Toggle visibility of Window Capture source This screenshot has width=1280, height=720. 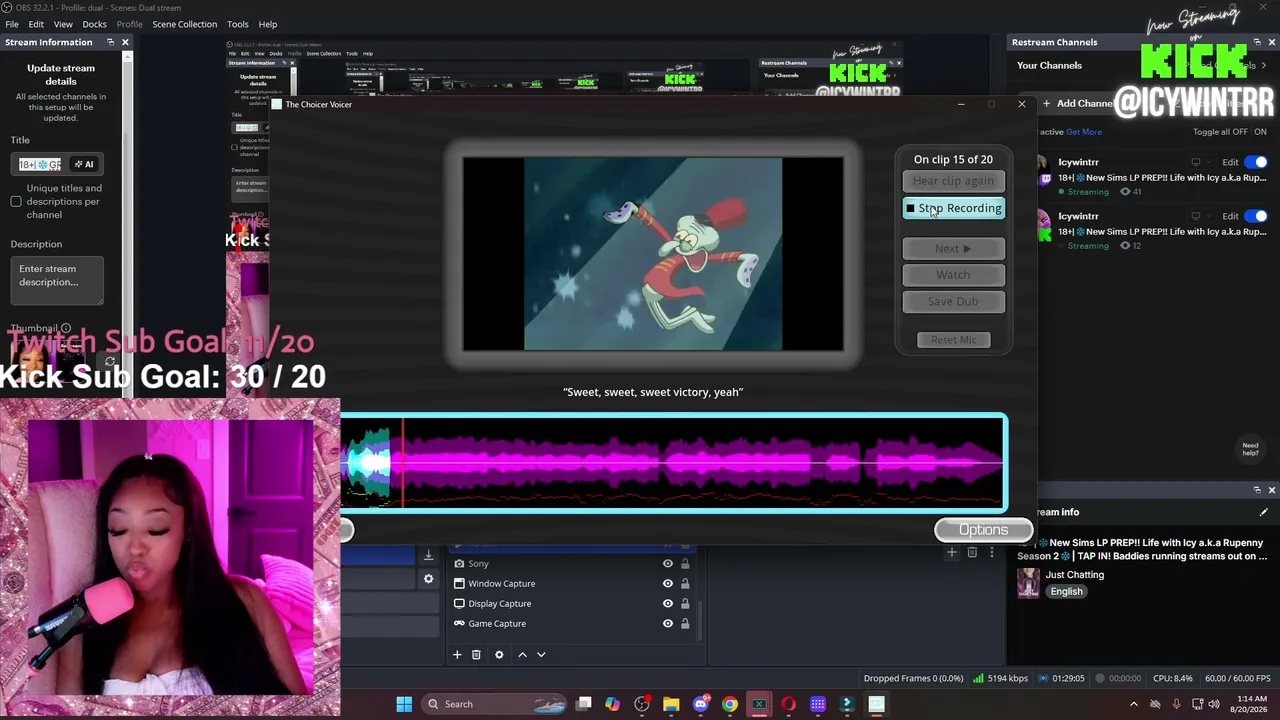click(x=667, y=584)
